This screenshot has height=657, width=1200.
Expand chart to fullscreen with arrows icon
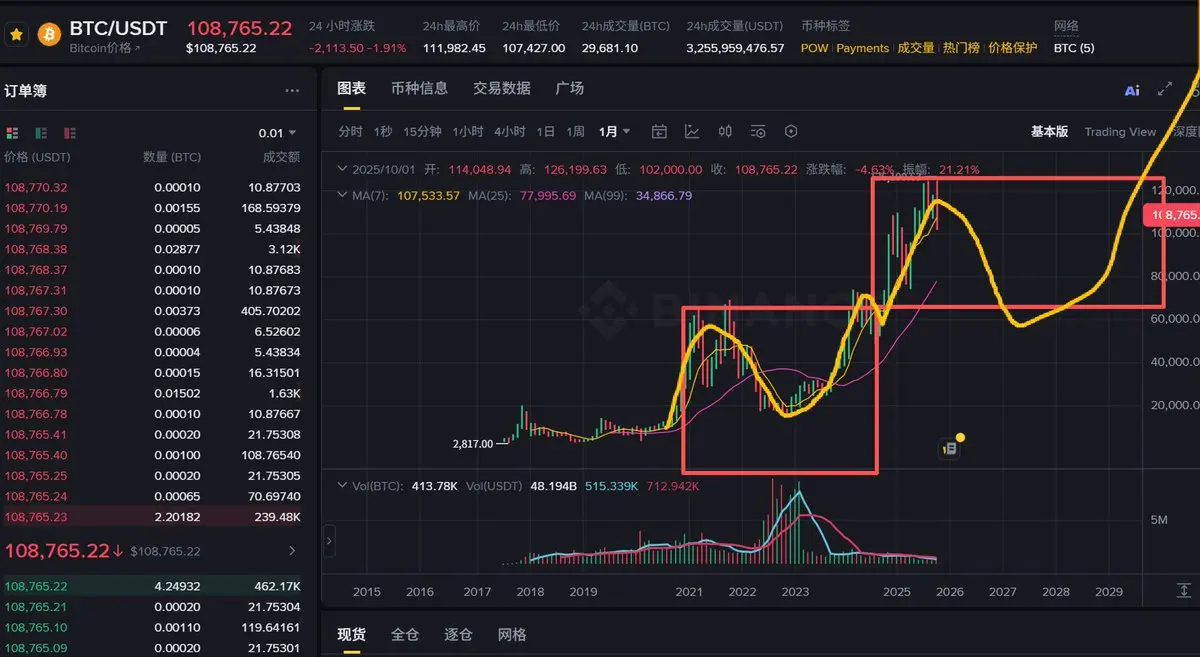click(1165, 89)
